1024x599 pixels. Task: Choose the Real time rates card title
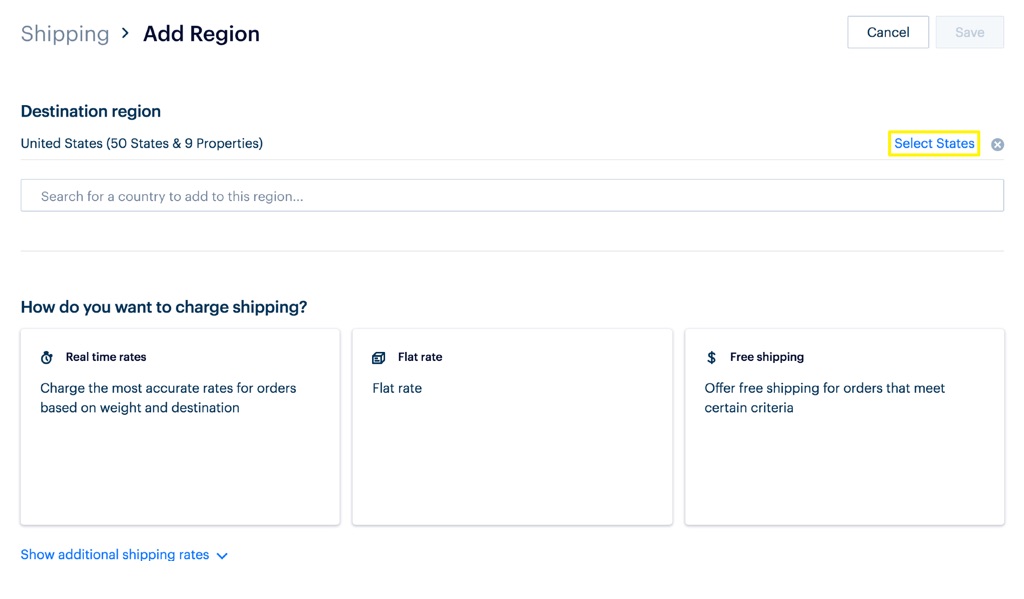click(106, 357)
